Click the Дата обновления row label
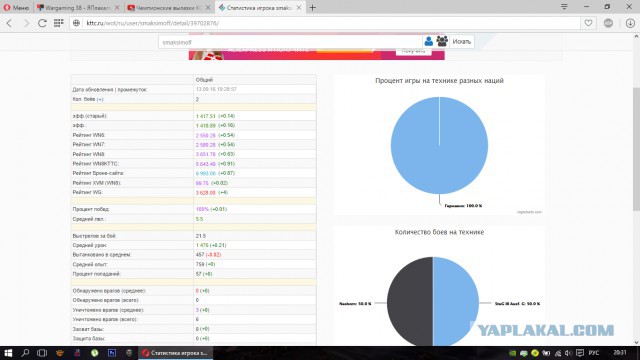The width and height of the screenshot is (640, 360). click(x=110, y=89)
